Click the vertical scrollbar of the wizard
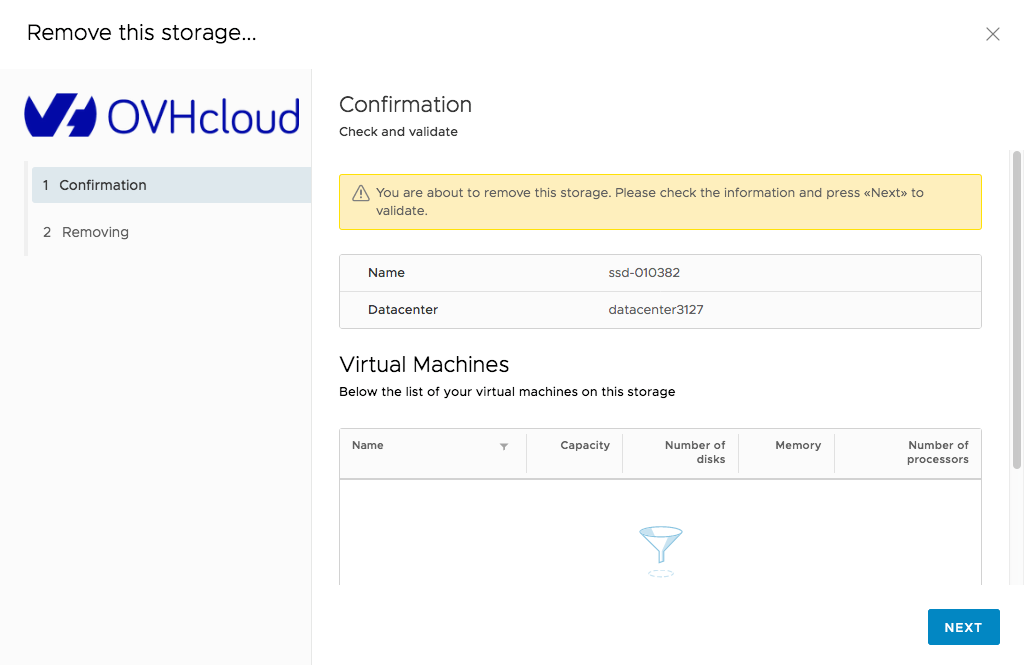Screen dimensions: 1026x665 (1016, 300)
